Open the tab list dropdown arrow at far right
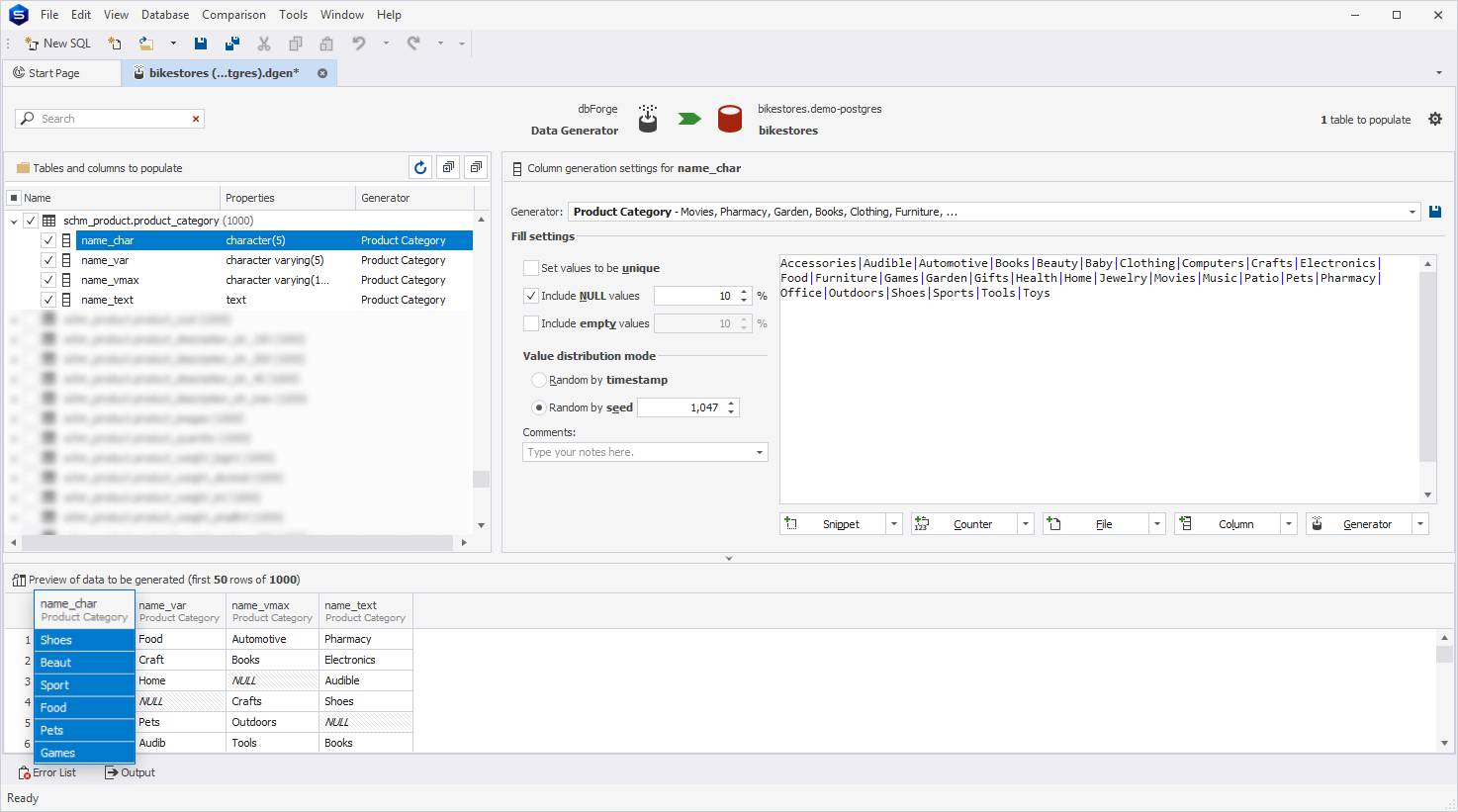Image resolution: width=1458 pixels, height=812 pixels. (1438, 73)
